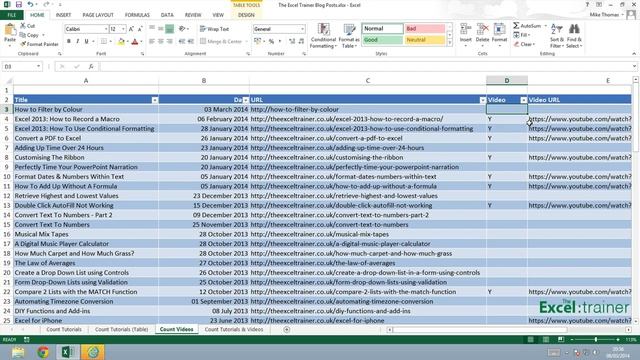Open the DATA ribbon tab
The width and height of the screenshot is (640, 360).
(x=167, y=15)
